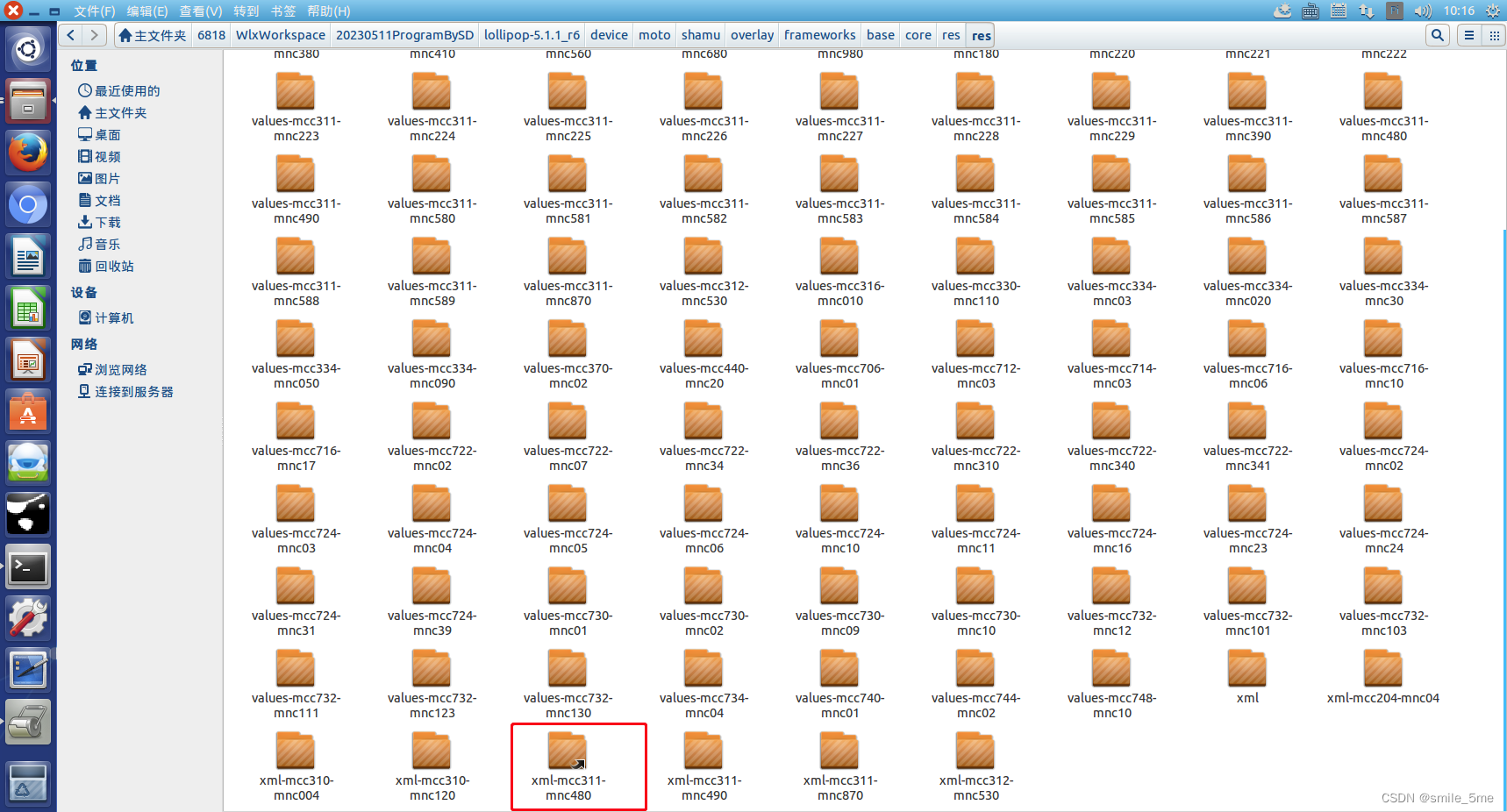Switch to list view in toolbar
The image size is (1507, 812).
(1468, 35)
